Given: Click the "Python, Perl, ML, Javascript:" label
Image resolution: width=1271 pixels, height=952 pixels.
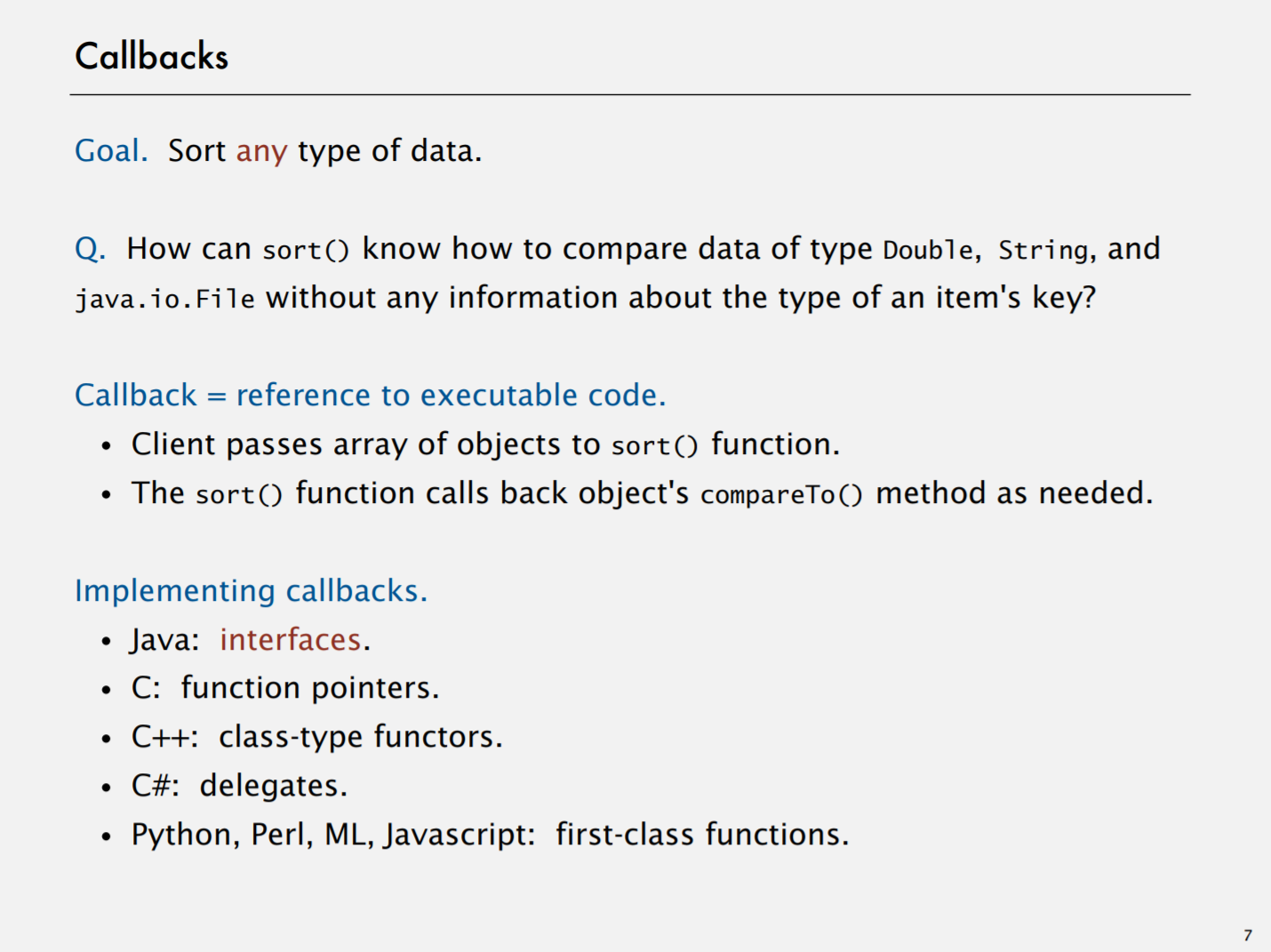Looking at the screenshot, I should pyautogui.click(x=333, y=835).
